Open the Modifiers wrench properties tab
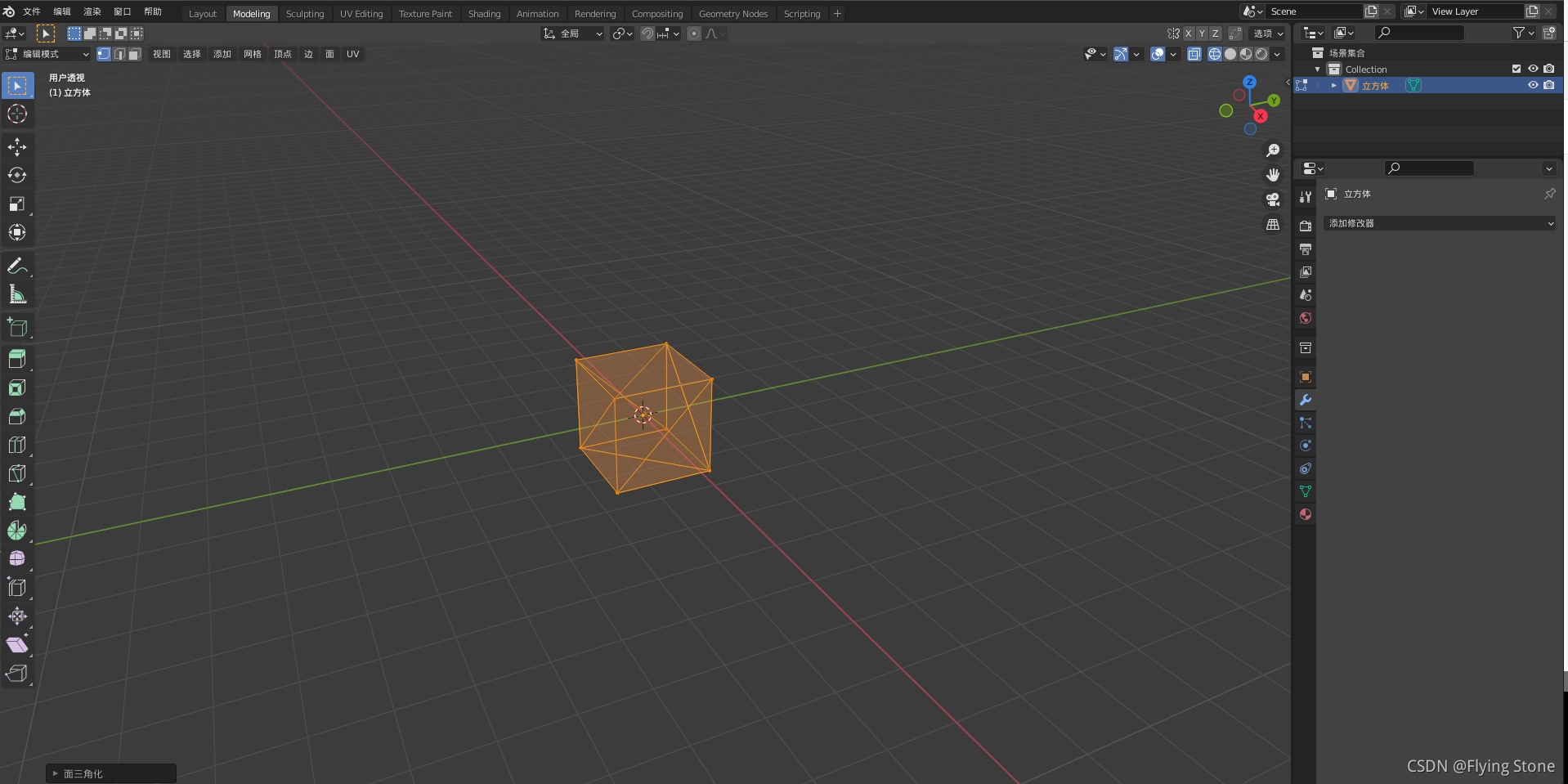Viewport: 1568px width, 784px height. tap(1306, 400)
